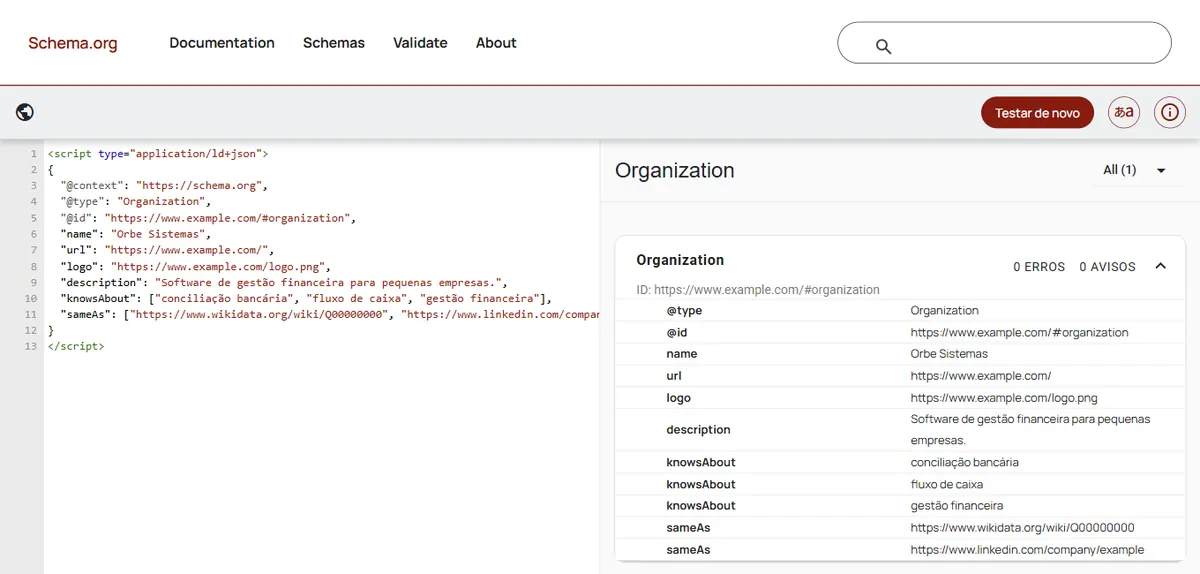Open the All (1) dropdown

click(x=1135, y=170)
